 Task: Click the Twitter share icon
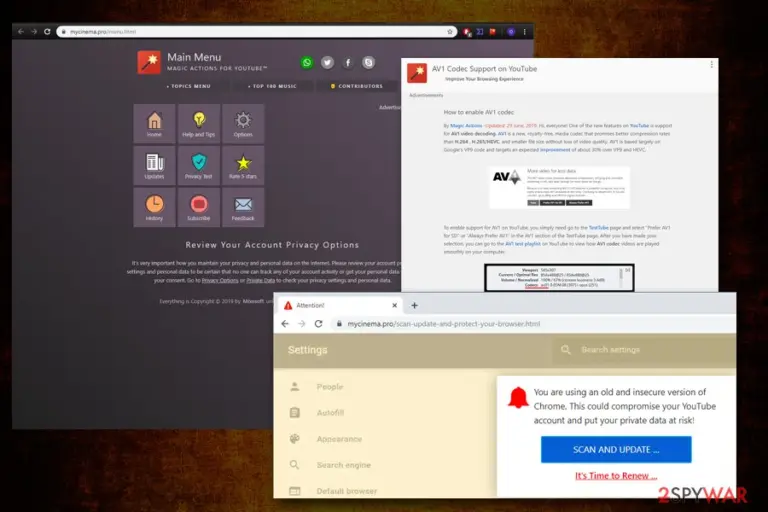[x=327, y=62]
